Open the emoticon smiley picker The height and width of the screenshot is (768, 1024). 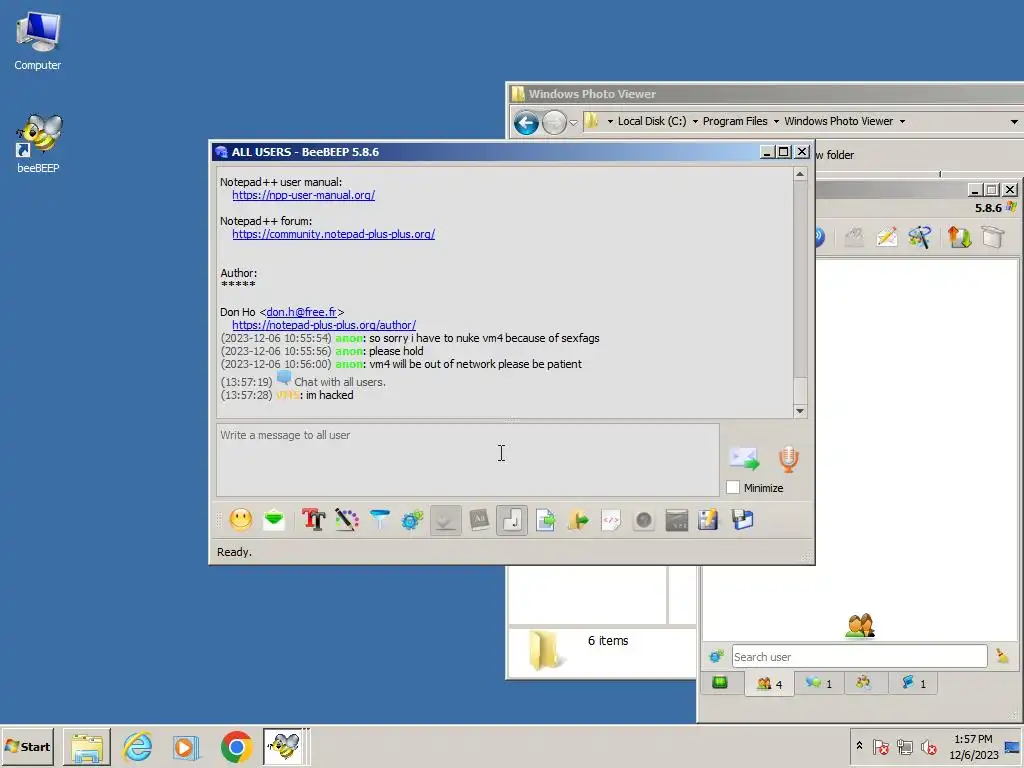coord(241,520)
